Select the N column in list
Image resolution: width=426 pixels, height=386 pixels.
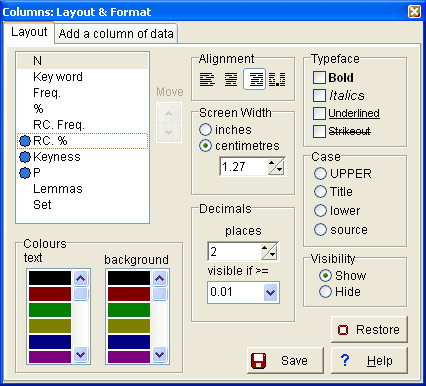pos(82,61)
